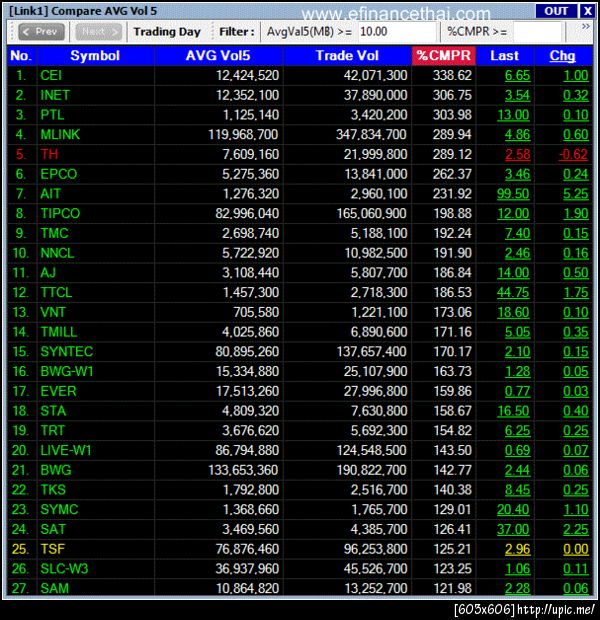The image size is (600, 620).
Task: Sort by the Symbol column header
Action: [95, 56]
